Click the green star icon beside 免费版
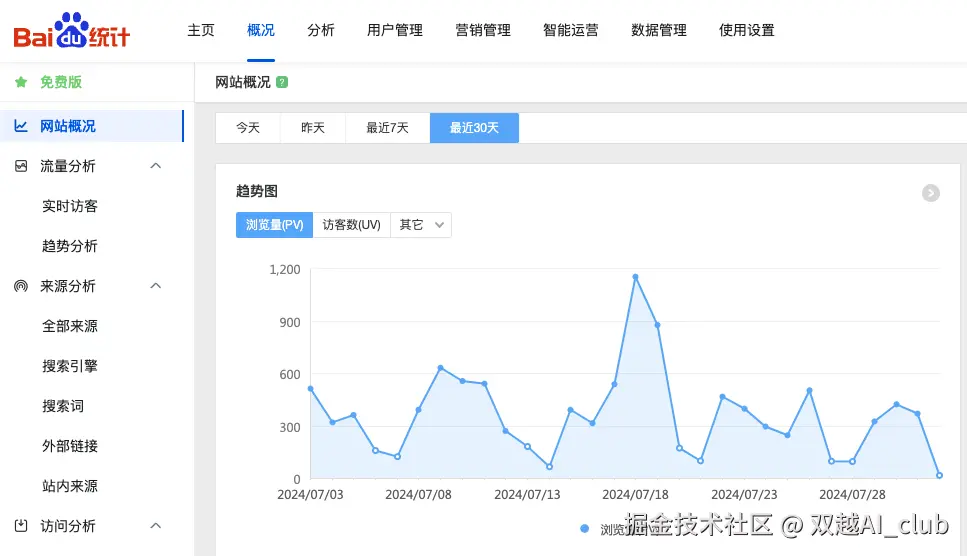The height and width of the screenshot is (556, 967). tap(21, 82)
